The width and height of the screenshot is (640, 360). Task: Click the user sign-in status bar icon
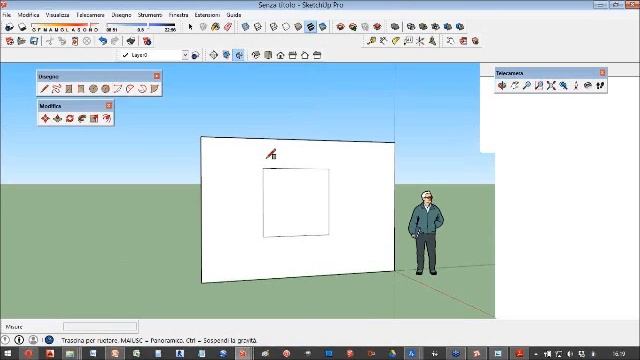[x=33, y=340]
